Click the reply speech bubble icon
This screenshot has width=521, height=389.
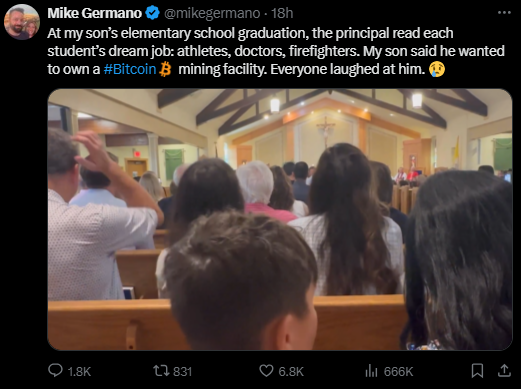point(55,370)
